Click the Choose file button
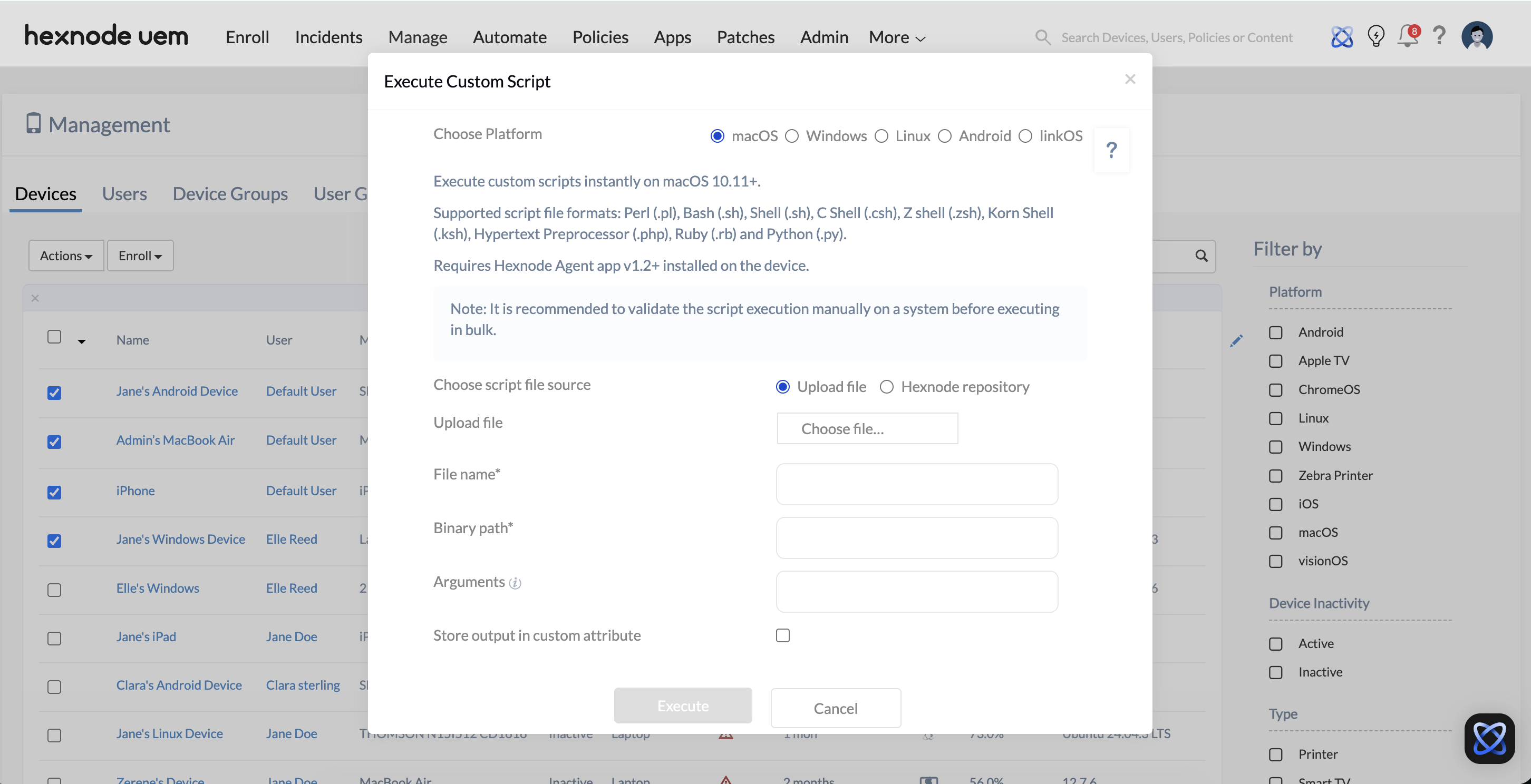 [867, 429]
